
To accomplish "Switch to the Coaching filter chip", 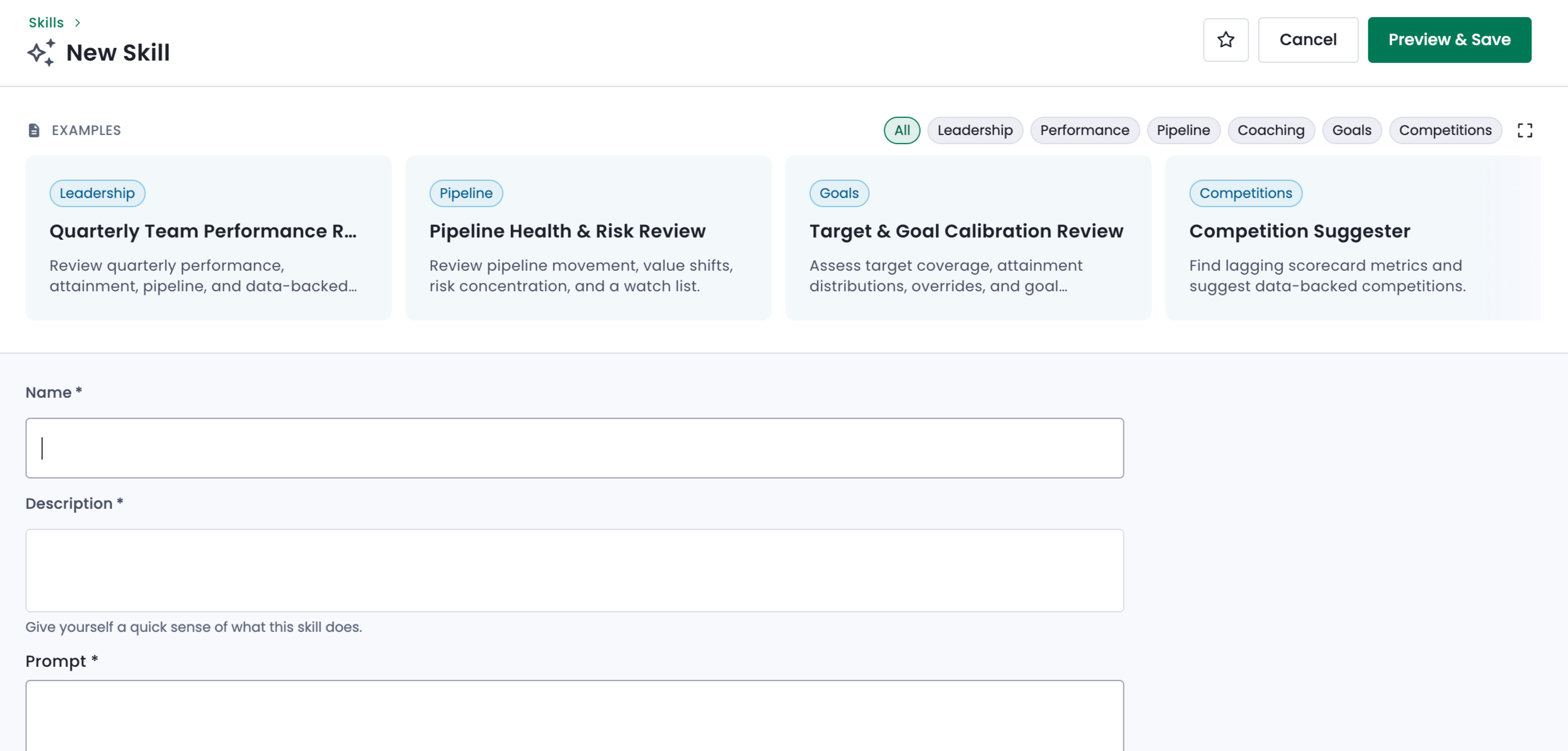I will coord(1270,131).
